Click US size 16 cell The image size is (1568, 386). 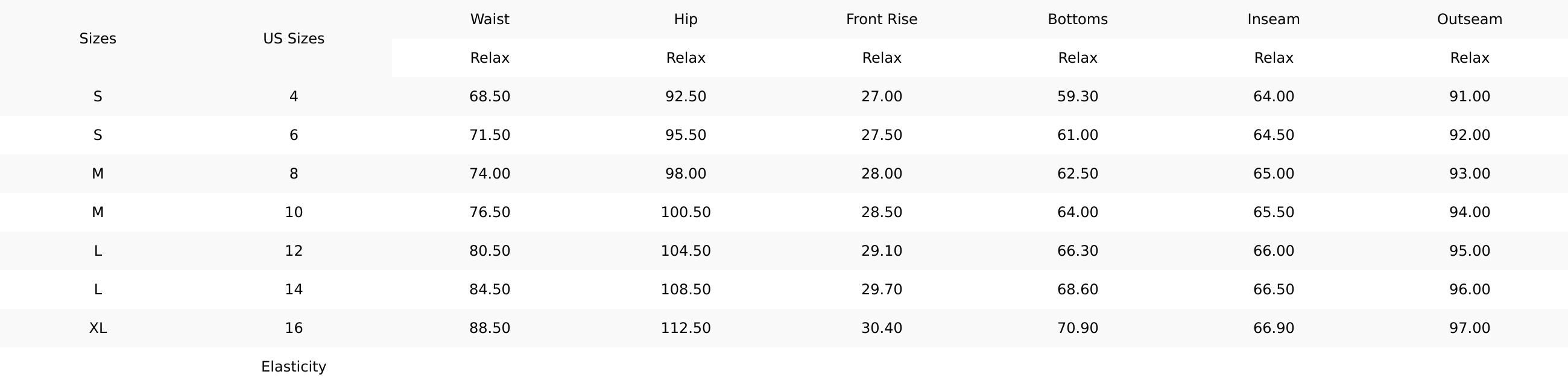coord(293,328)
